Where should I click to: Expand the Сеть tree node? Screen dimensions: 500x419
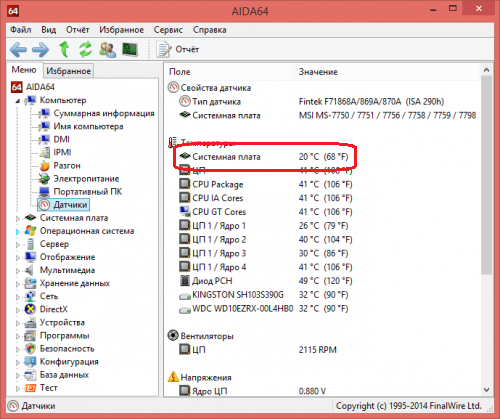coord(18,297)
